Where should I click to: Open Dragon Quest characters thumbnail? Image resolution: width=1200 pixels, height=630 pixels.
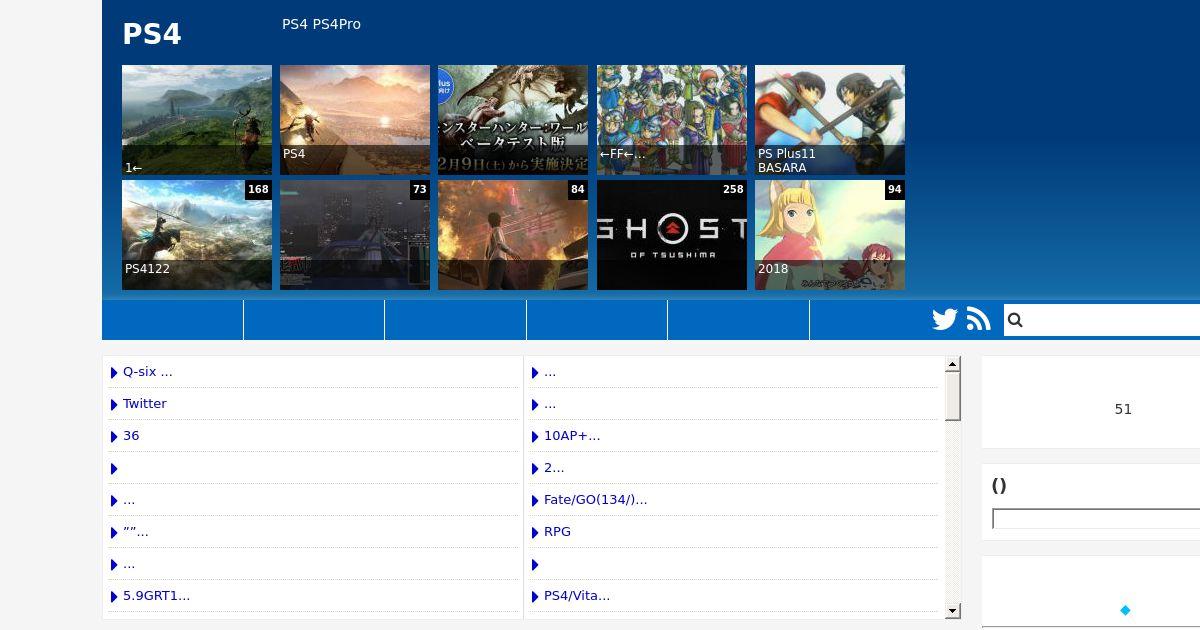tap(672, 120)
